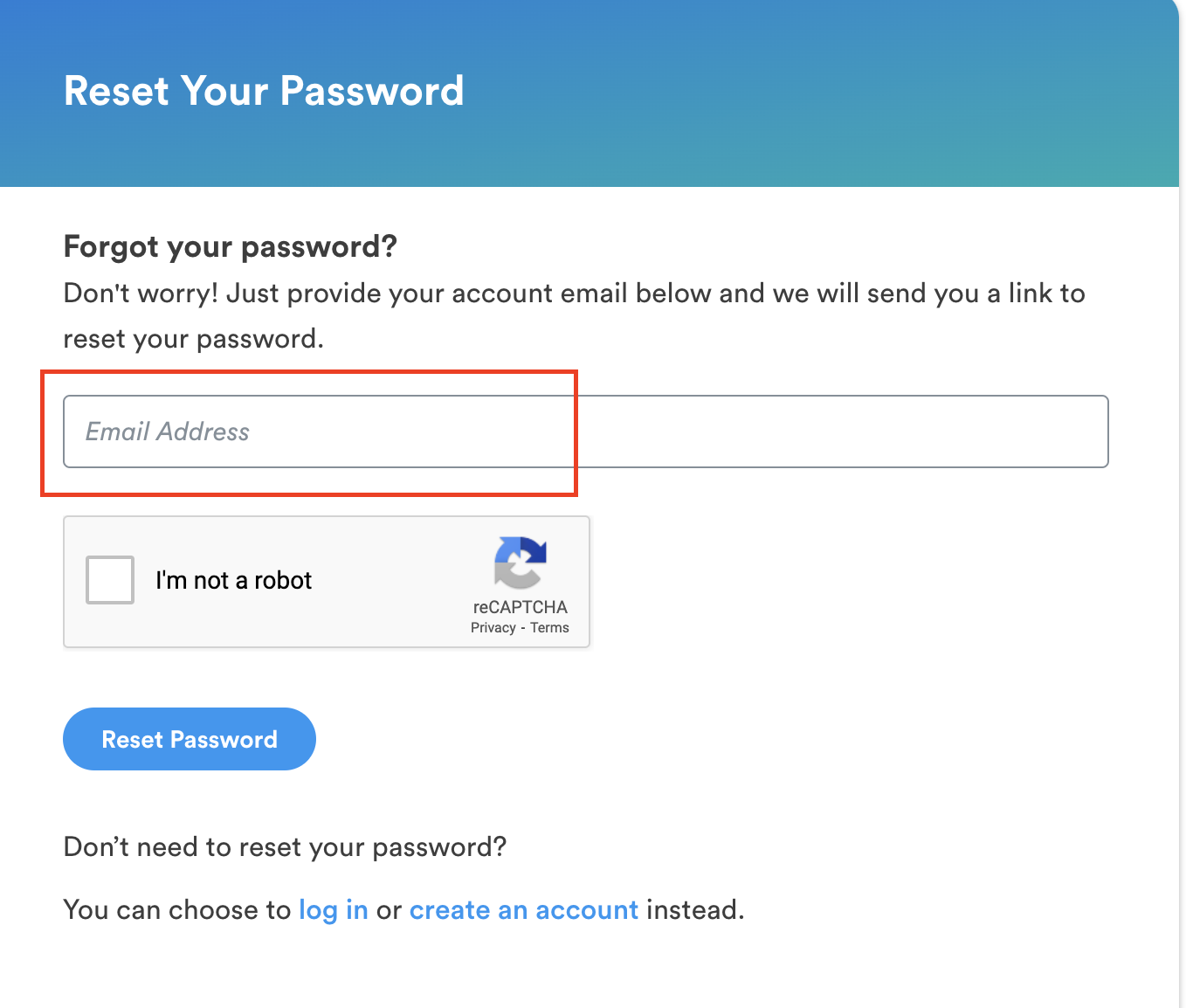Click the Email Address input field
This screenshot has width=1186, height=1008.
pos(585,432)
